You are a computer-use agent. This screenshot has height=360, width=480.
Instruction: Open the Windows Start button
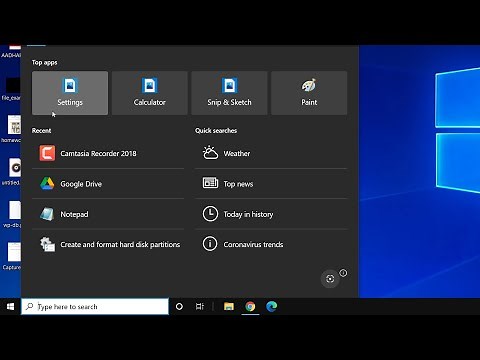coord(10,306)
